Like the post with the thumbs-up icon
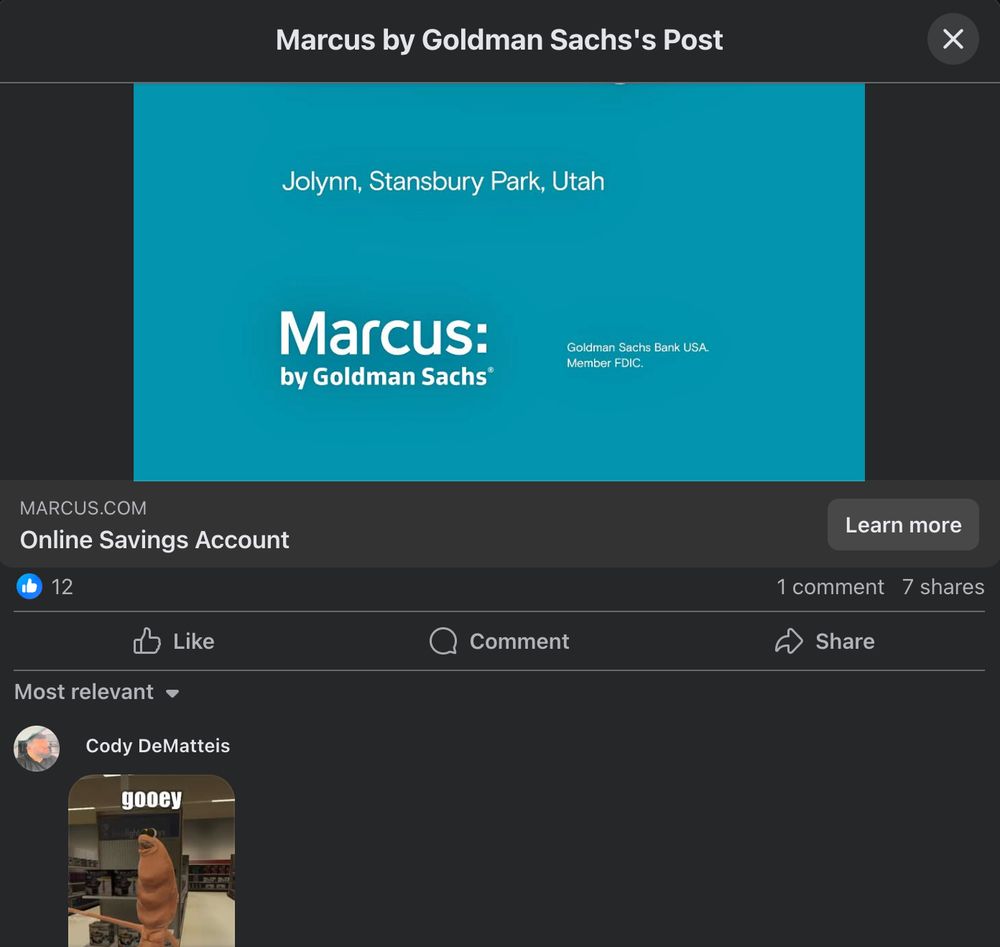The image size is (1000, 947). (x=147, y=641)
